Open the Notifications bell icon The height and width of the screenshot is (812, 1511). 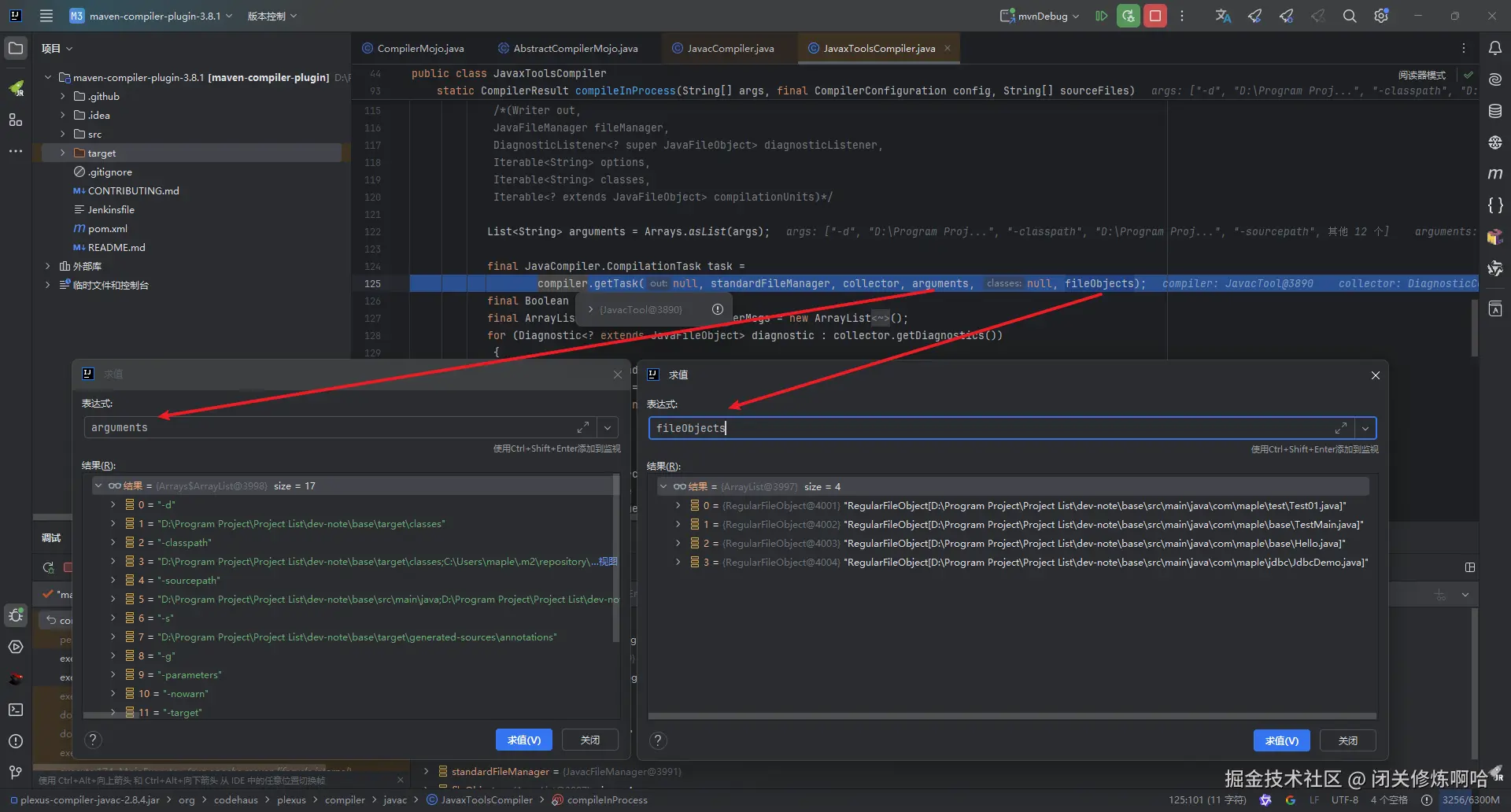point(1495,48)
